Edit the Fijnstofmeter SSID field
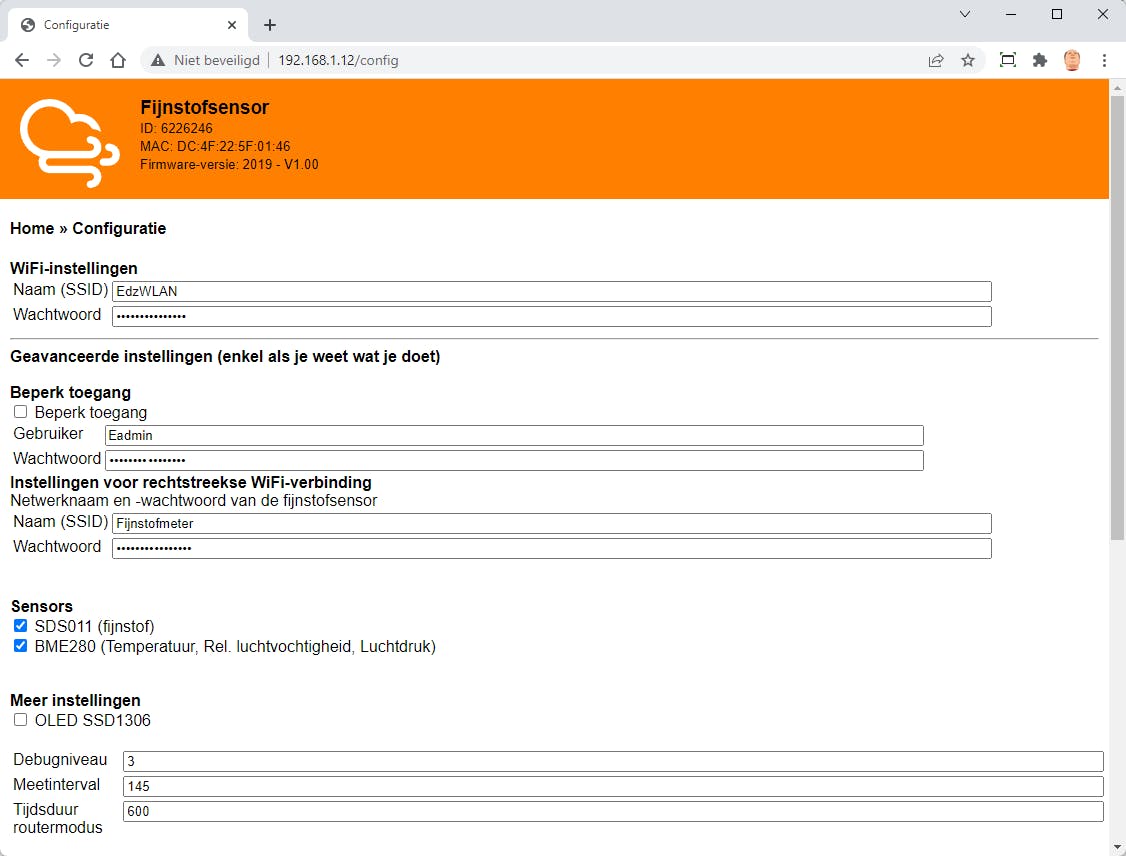This screenshot has width=1126, height=856. (552, 524)
